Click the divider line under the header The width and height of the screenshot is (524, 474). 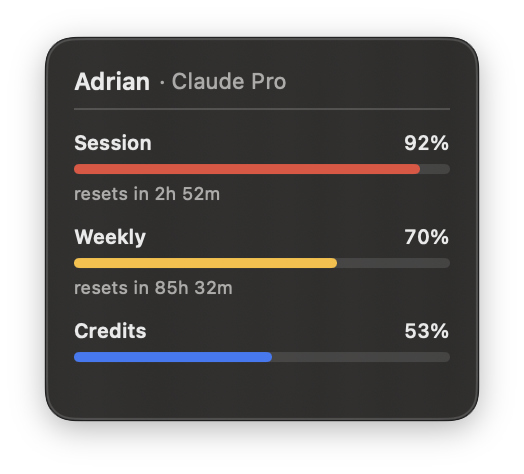(262, 109)
